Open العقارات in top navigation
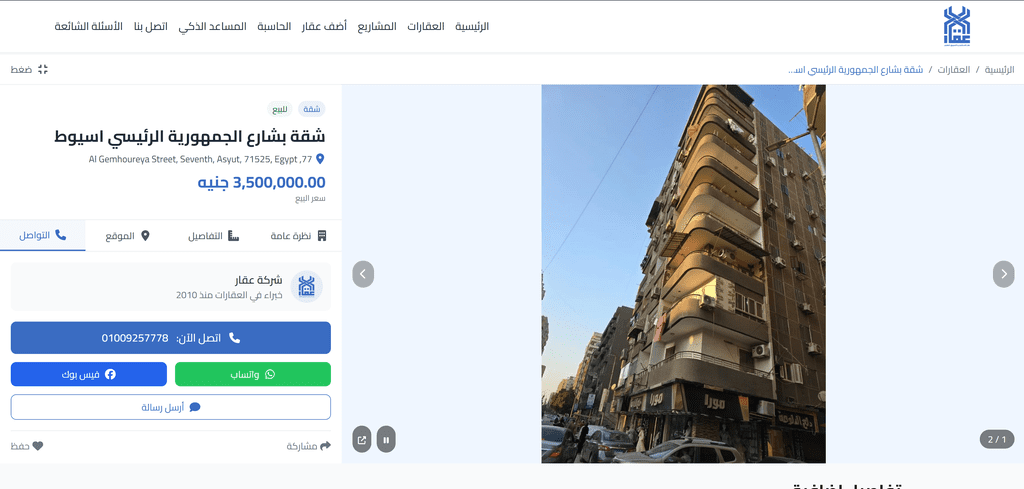1024x489 pixels. coord(426,27)
